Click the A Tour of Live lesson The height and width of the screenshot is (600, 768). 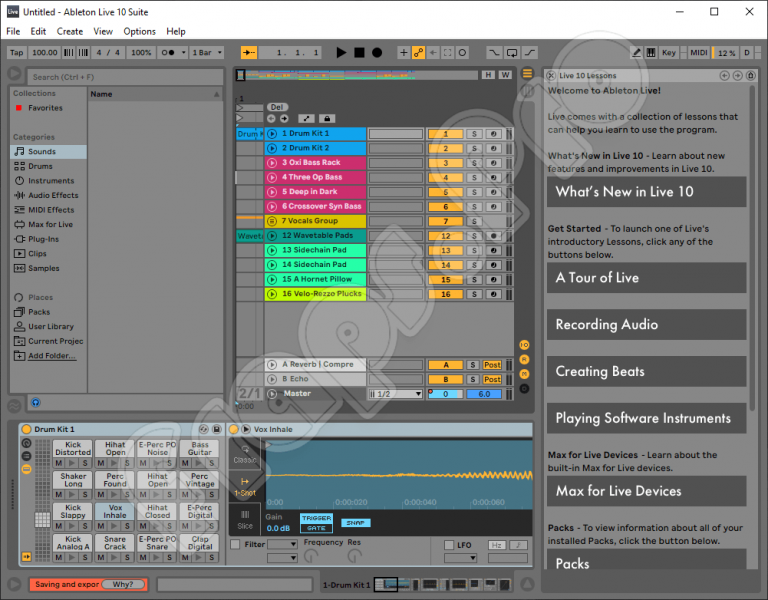pyautogui.click(x=646, y=278)
